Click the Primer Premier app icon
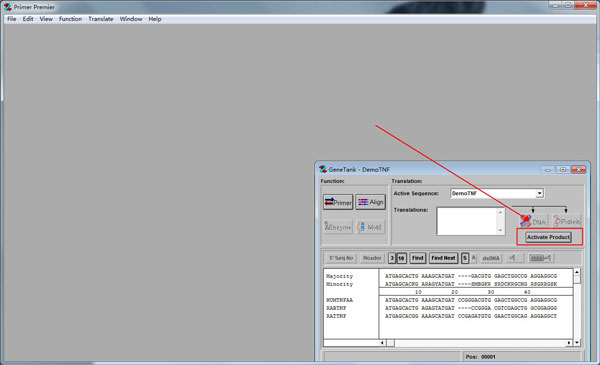Screen dimensions: 600x365 coord(8,7)
